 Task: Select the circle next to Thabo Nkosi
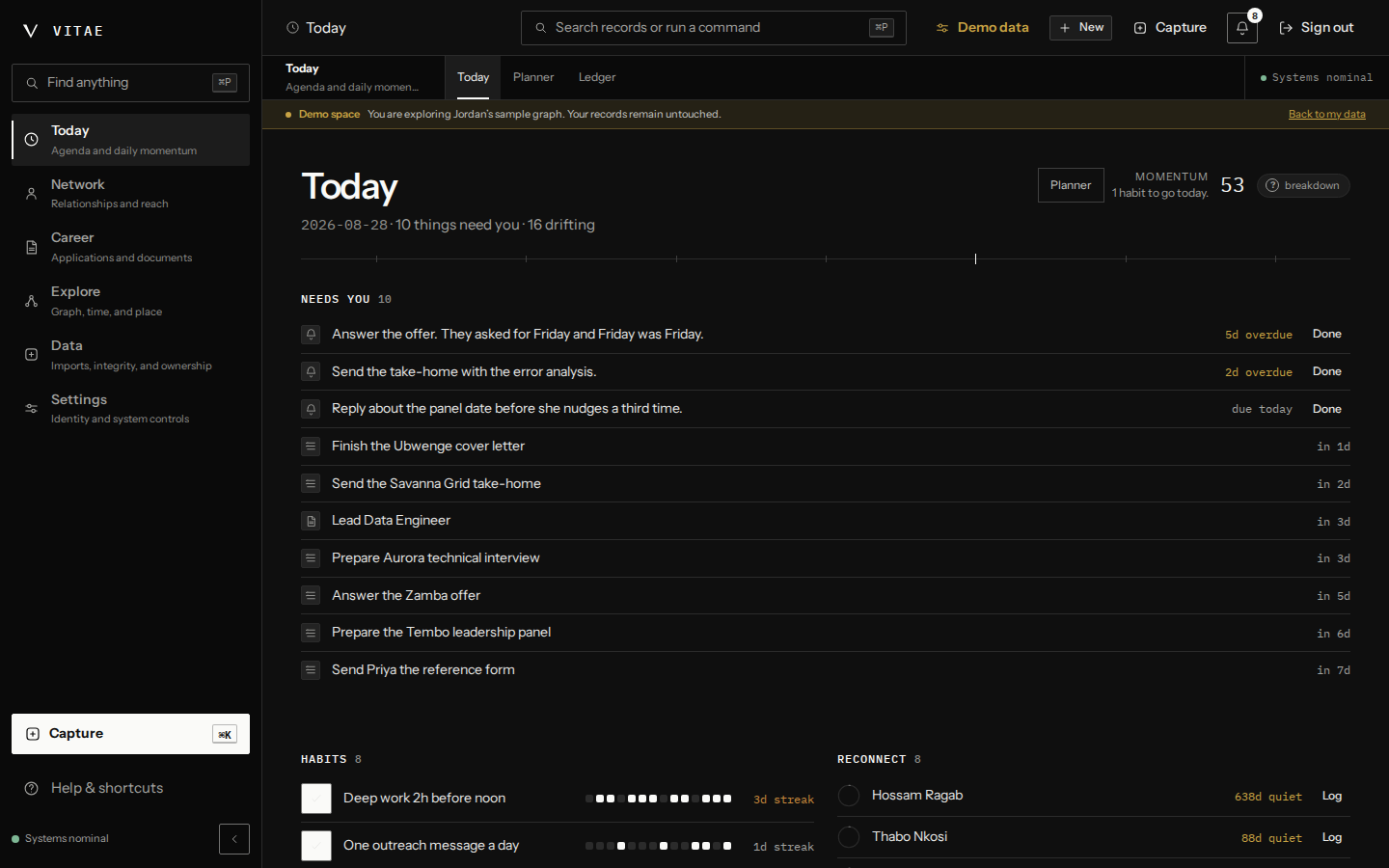849,837
